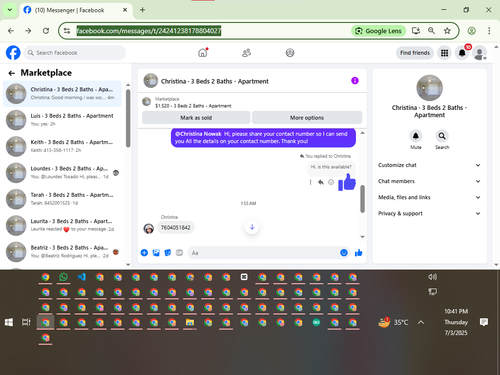Open the Windows Start menu
The image size is (500, 375).
coord(9,322)
